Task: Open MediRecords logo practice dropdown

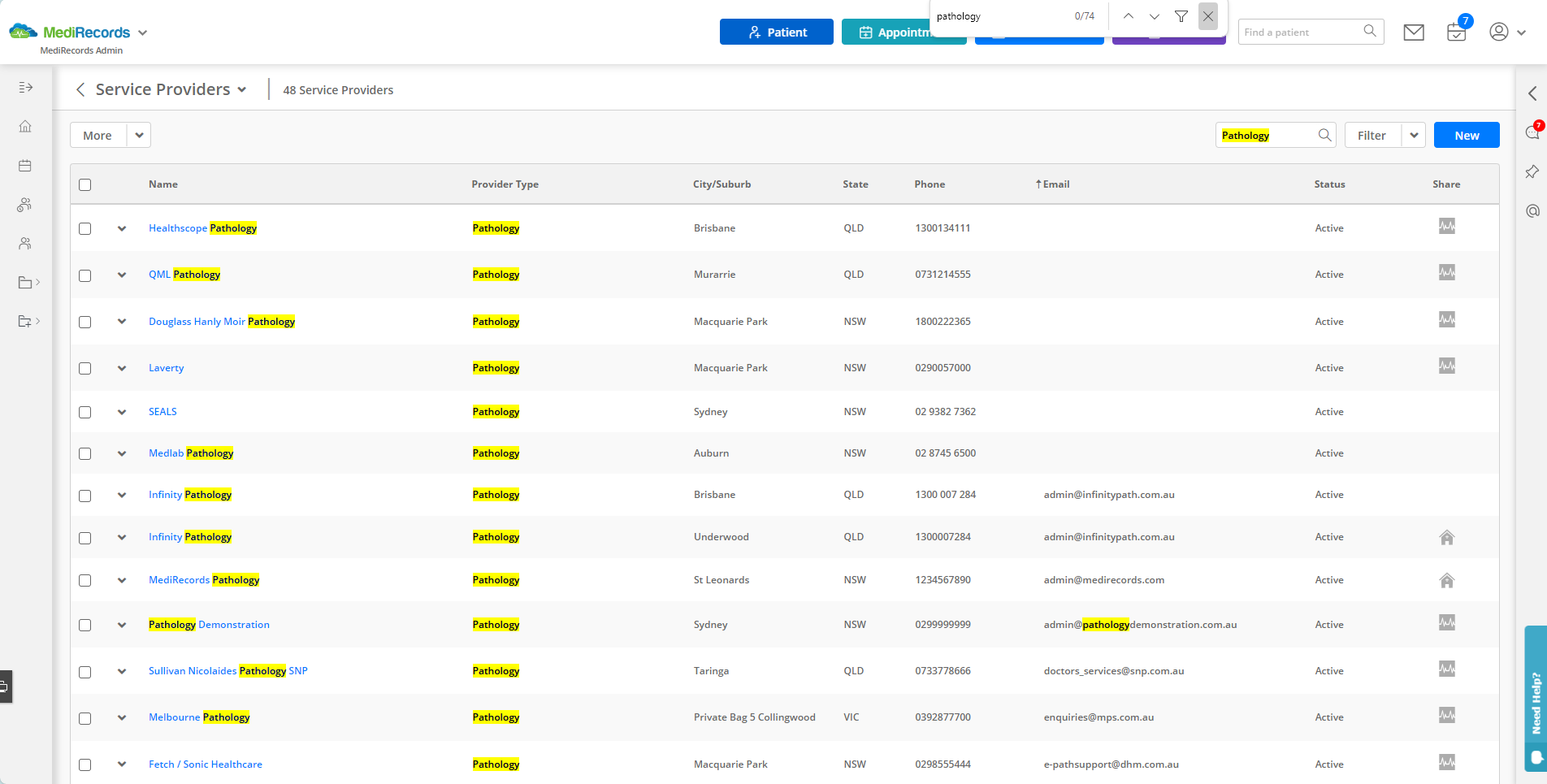Action: coord(143,32)
